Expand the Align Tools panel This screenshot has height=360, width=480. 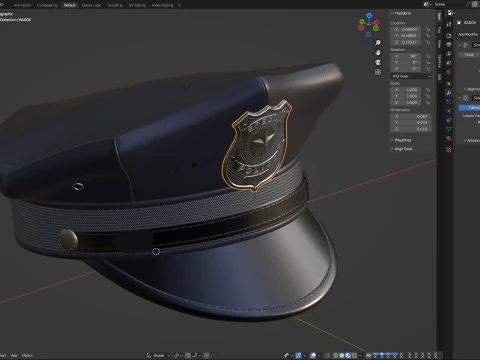[402, 149]
